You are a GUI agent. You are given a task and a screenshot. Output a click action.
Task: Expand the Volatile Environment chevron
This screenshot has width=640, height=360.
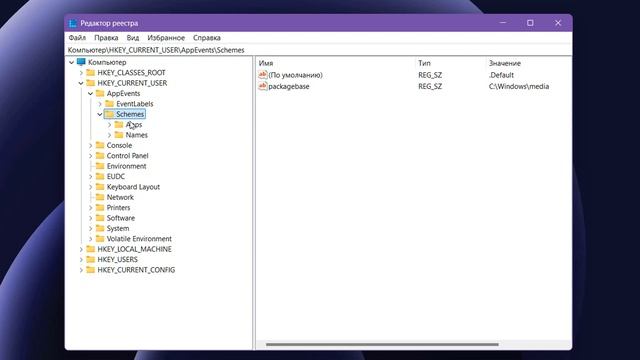click(91, 239)
